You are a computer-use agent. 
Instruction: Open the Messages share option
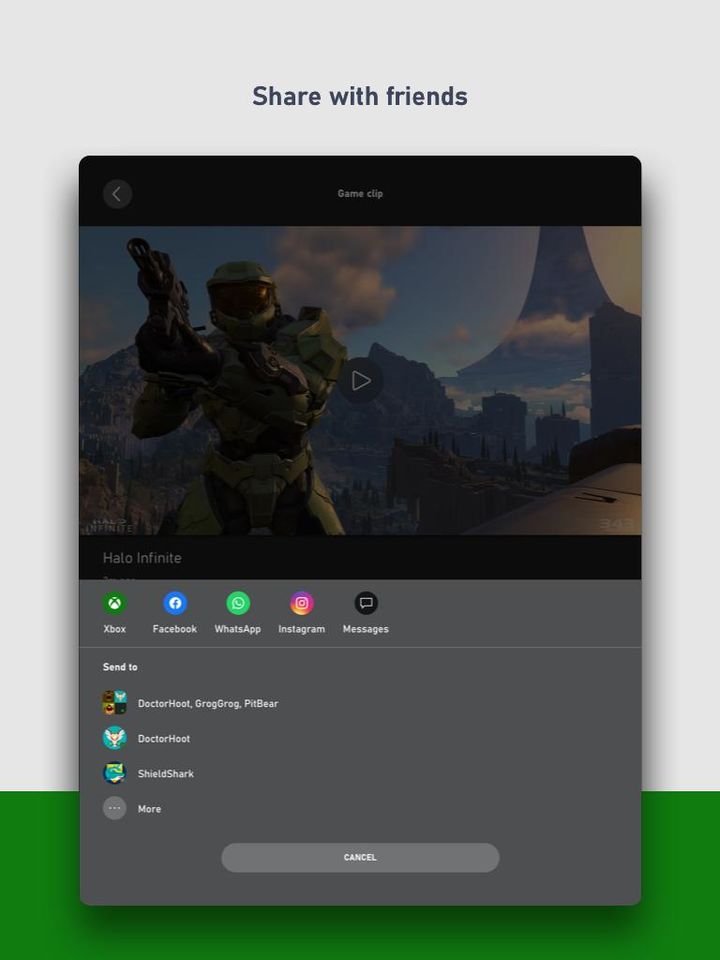366,604
